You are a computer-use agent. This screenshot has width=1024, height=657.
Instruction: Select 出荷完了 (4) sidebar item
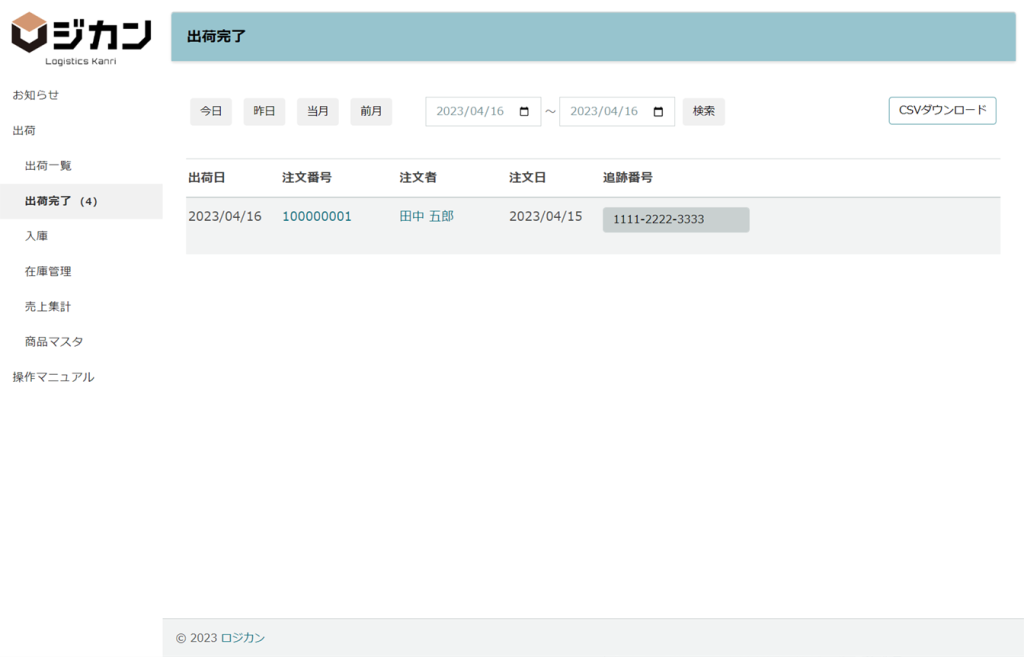pyautogui.click(x=61, y=201)
